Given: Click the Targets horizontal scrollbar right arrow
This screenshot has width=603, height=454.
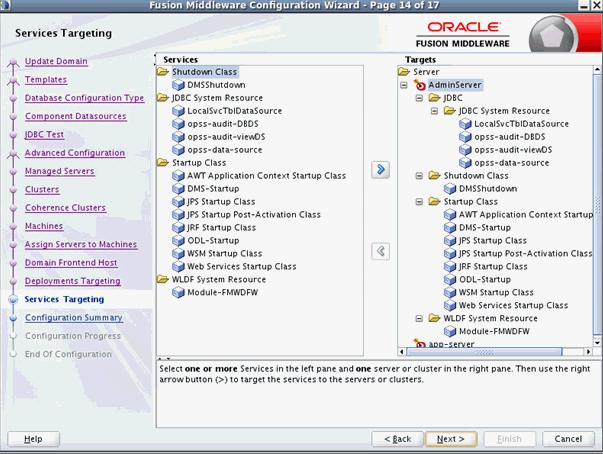Looking at the screenshot, I should tap(588, 351).
